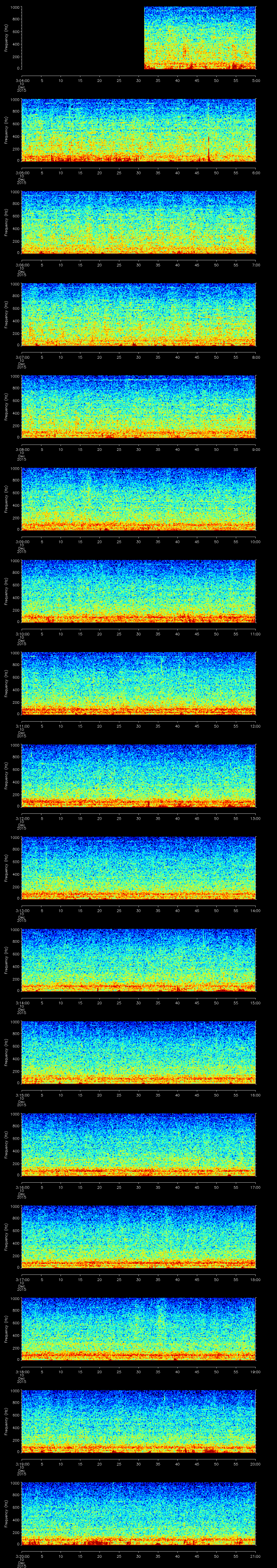
Task: Click the 3:08:00 start time label
Action: point(22,449)
